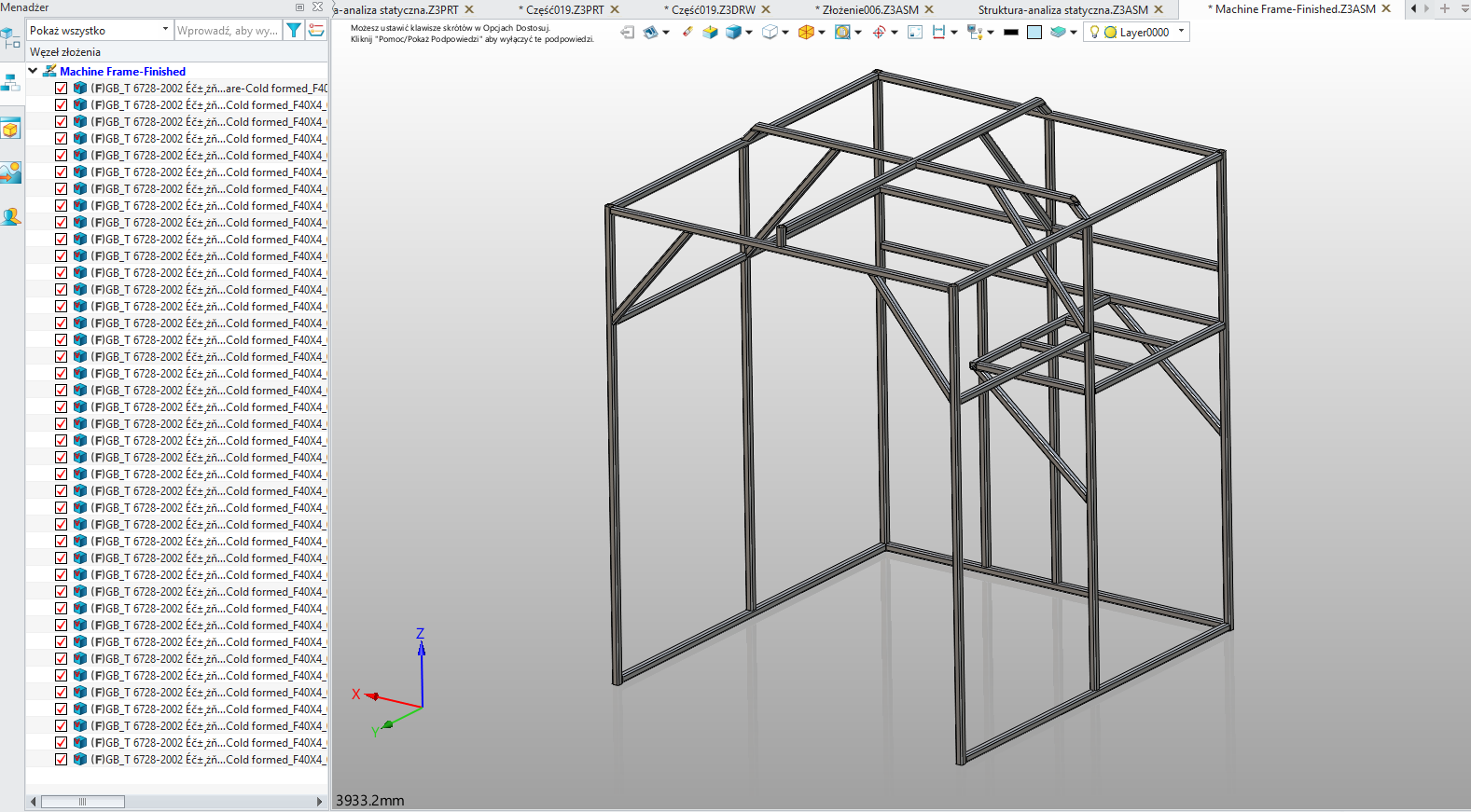
Task: Close the Złożenie006.Z3ASM tab
Action: (929, 9)
